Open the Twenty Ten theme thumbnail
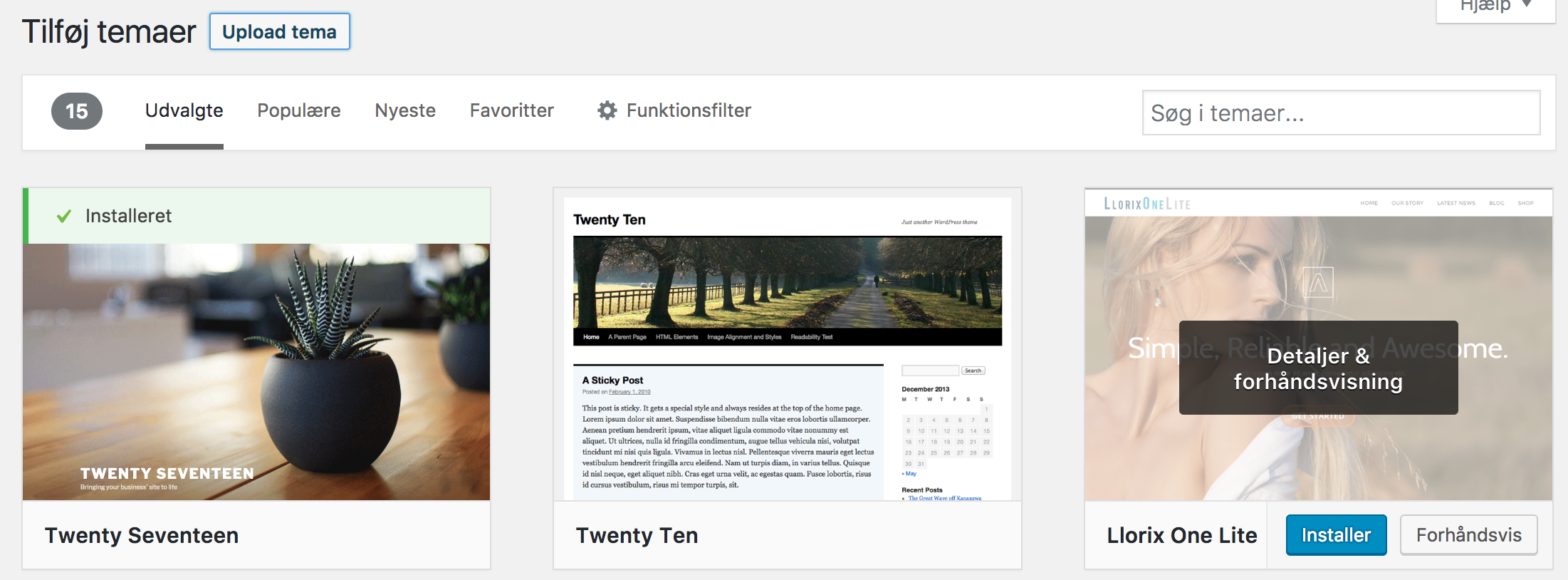1568x580 pixels. click(788, 345)
